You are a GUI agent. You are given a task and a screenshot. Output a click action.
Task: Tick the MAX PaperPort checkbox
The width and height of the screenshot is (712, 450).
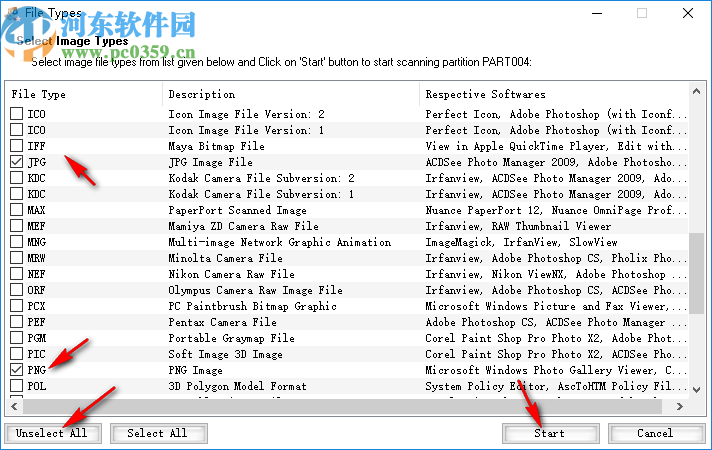tap(16, 210)
